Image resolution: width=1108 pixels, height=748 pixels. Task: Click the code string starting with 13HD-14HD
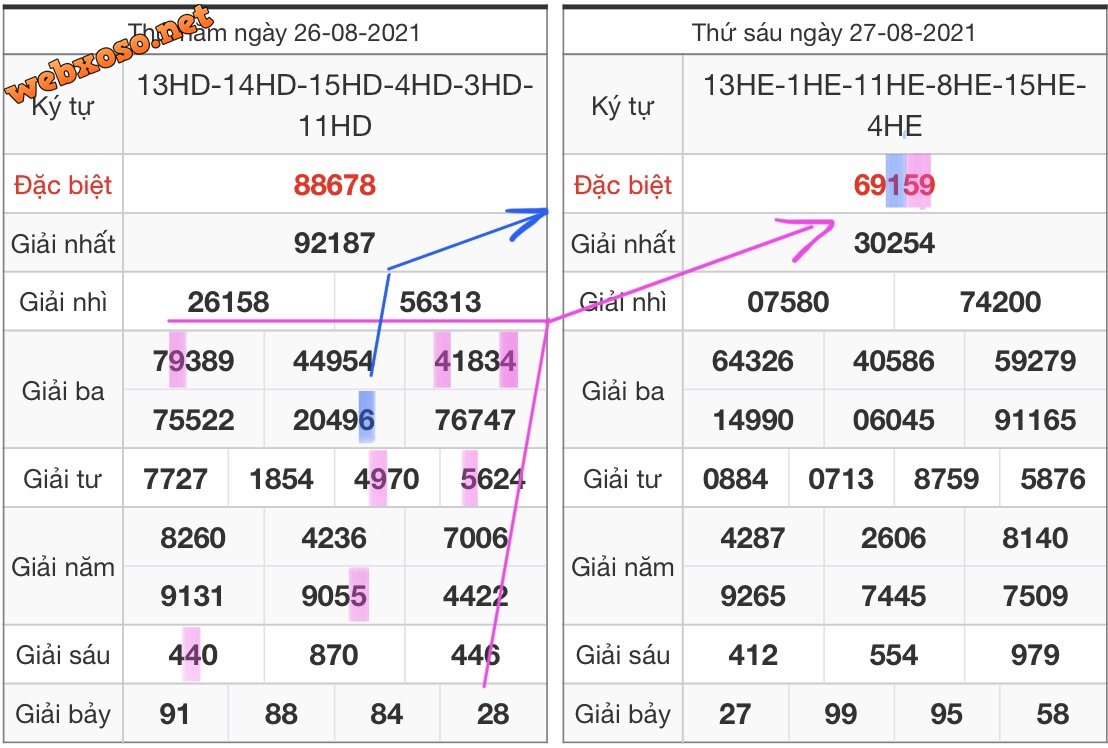coord(335,105)
